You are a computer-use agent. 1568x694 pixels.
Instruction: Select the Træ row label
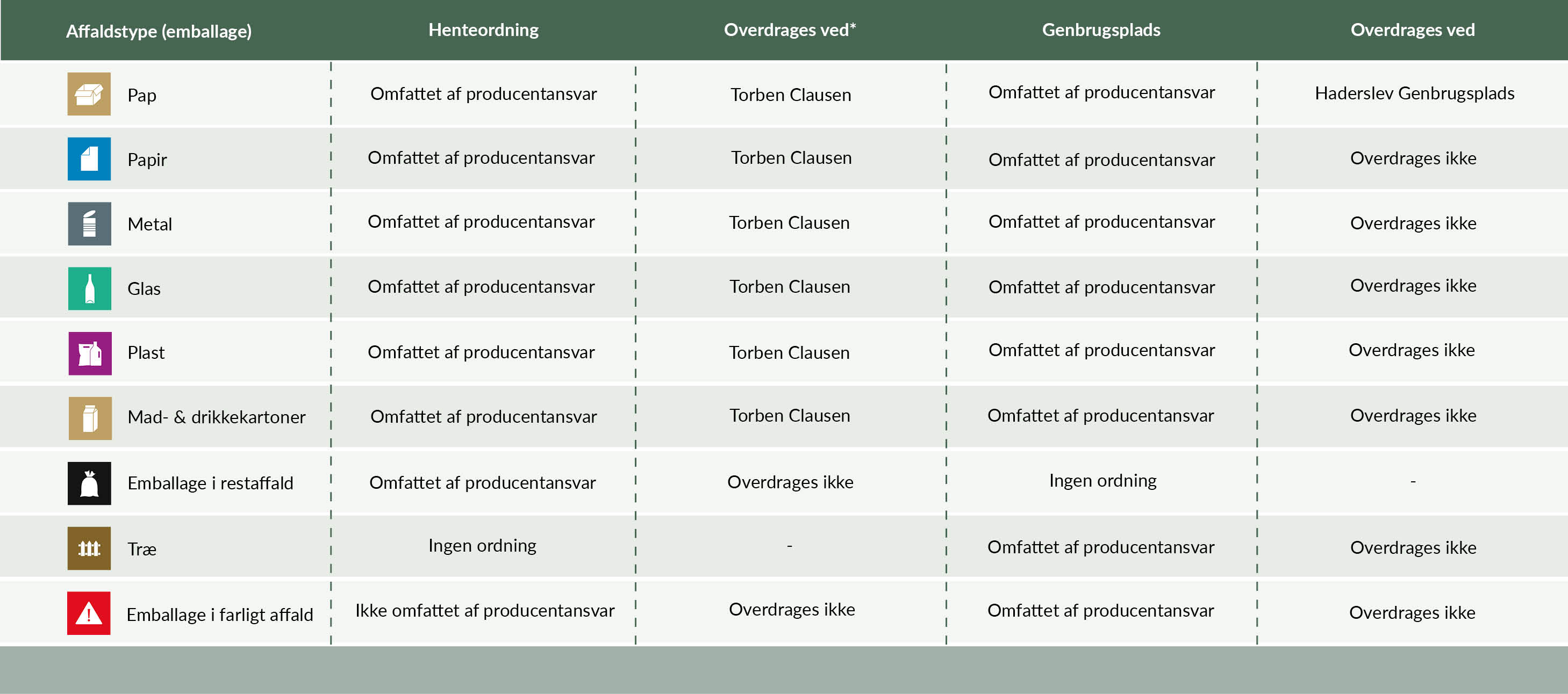(x=142, y=550)
